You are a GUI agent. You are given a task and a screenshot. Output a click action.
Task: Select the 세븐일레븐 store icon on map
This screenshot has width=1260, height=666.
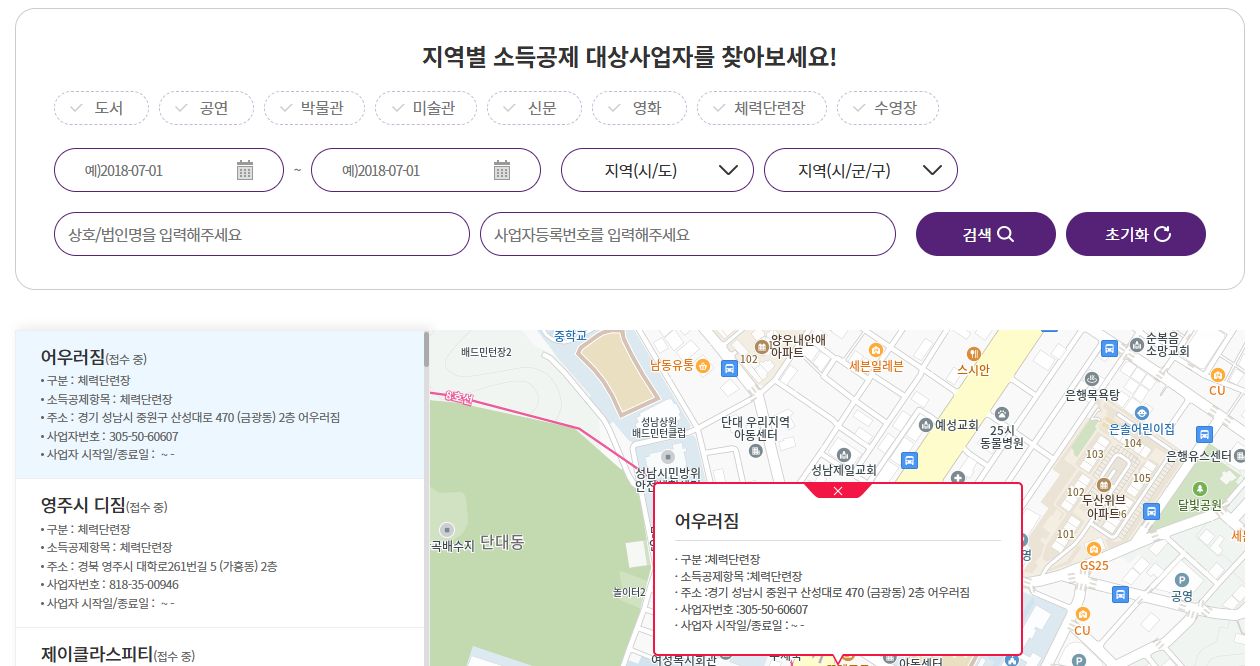point(876,350)
